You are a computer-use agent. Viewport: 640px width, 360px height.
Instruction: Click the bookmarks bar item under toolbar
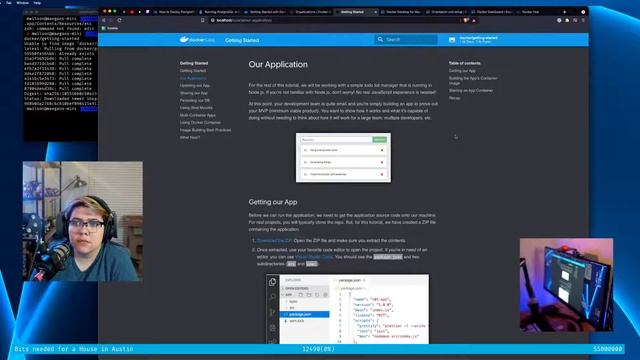[x=110, y=28]
